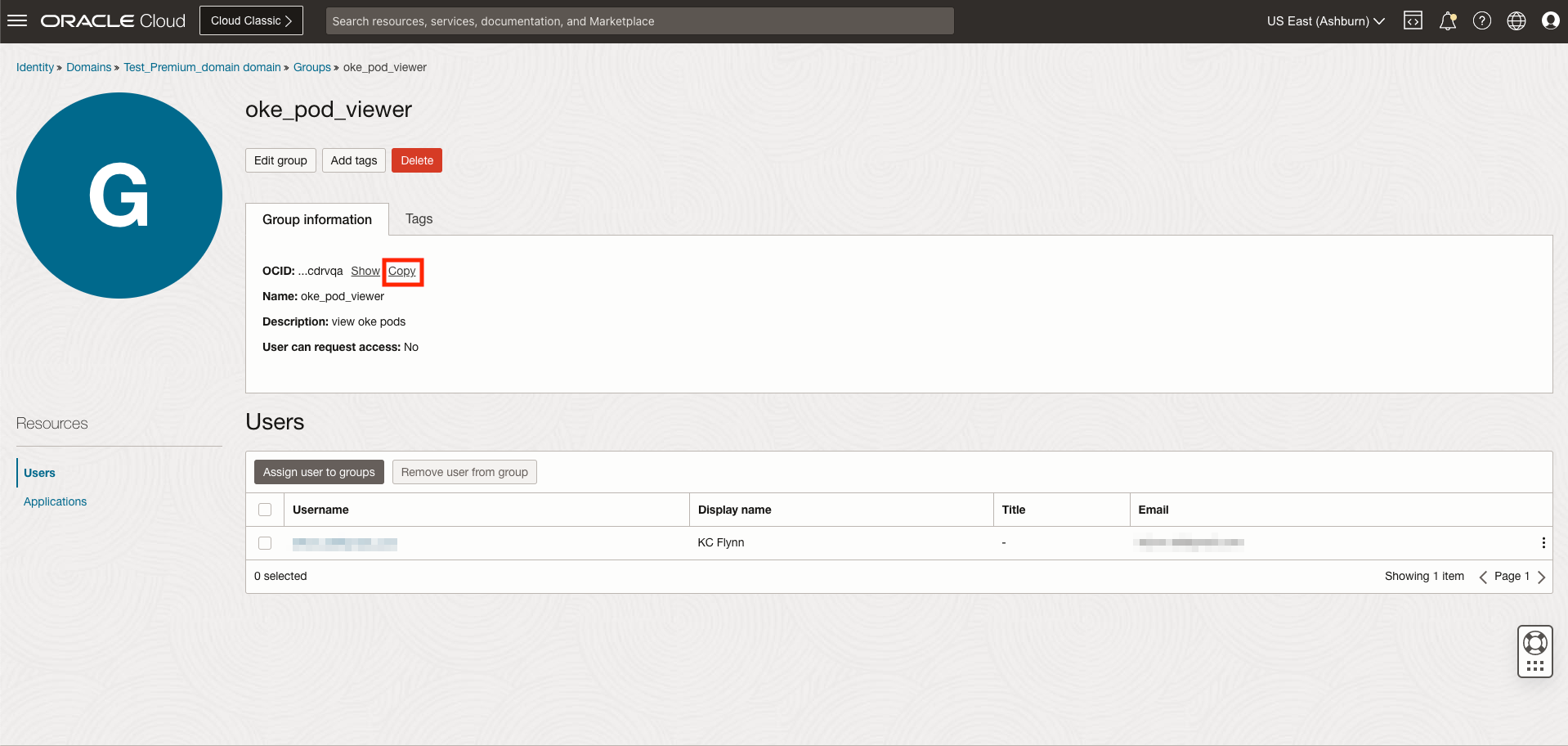Check the KC Flynn row checkbox
The image size is (1568, 746).
[265, 543]
